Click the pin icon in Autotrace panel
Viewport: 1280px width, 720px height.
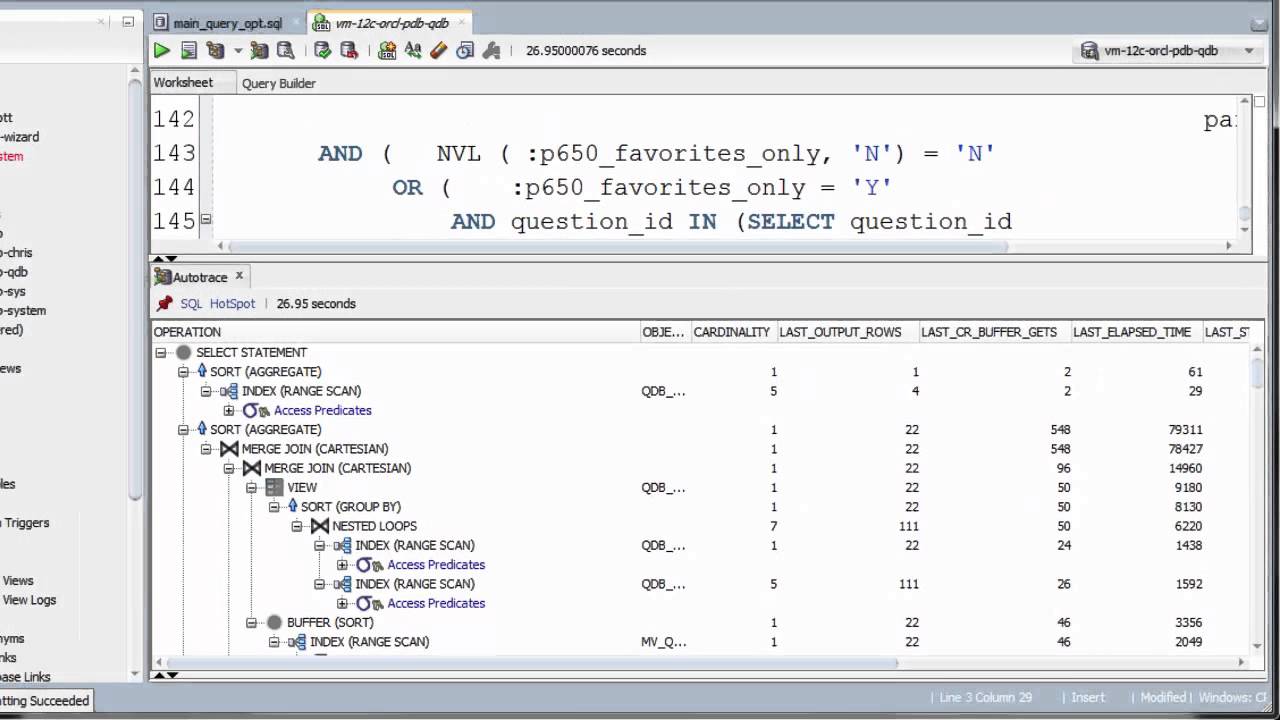pyautogui.click(x=165, y=303)
